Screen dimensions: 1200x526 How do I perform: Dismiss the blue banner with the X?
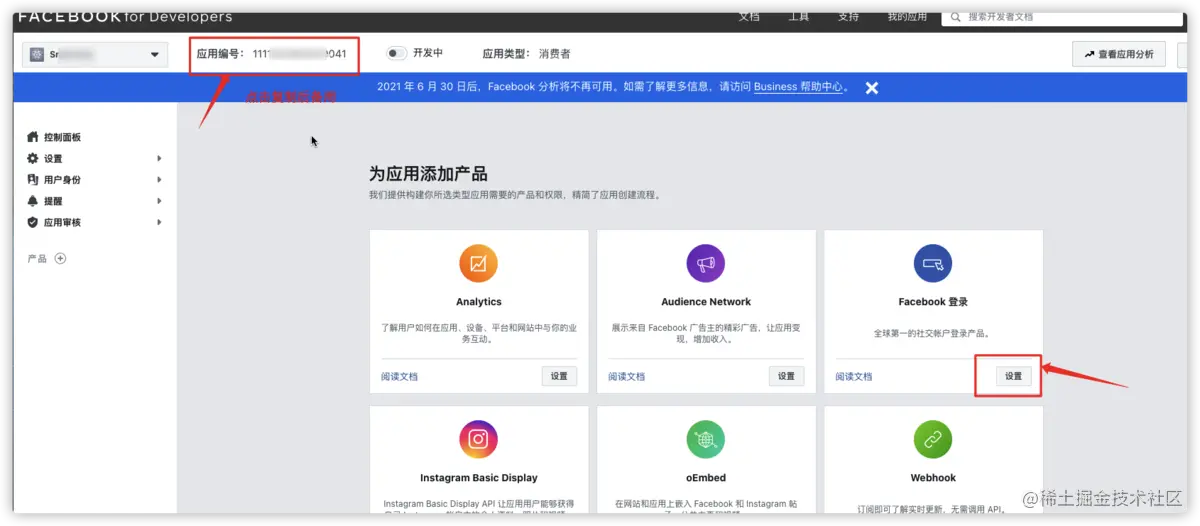[872, 88]
